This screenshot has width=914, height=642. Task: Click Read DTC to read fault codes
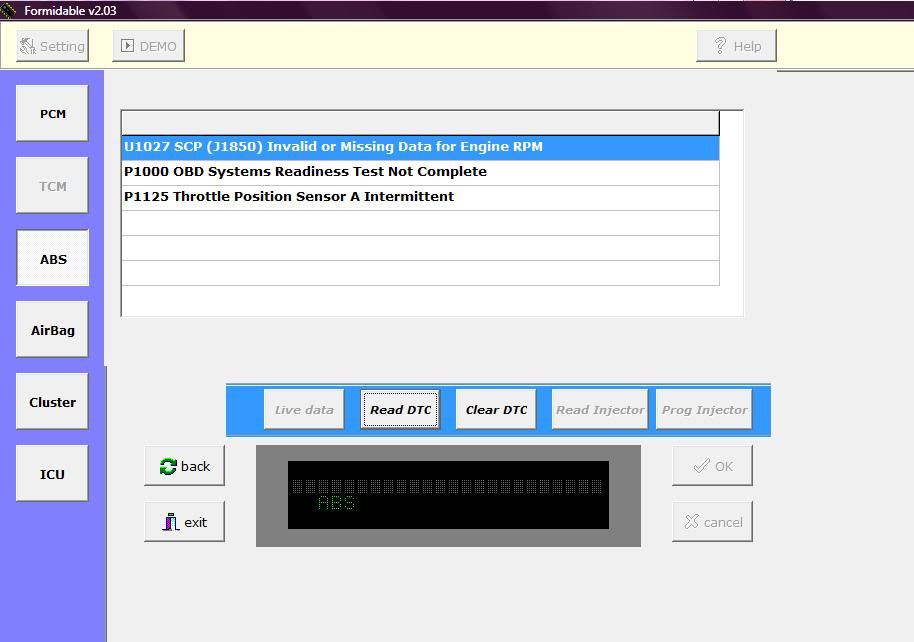click(400, 410)
